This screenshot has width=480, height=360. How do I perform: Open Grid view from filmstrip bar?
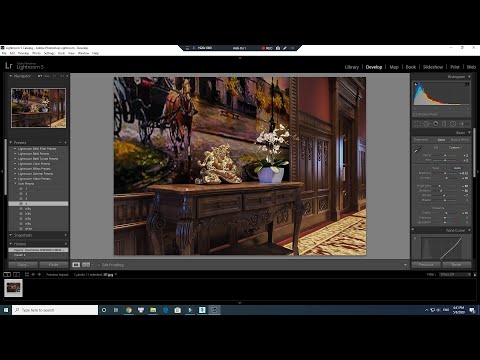[27, 274]
